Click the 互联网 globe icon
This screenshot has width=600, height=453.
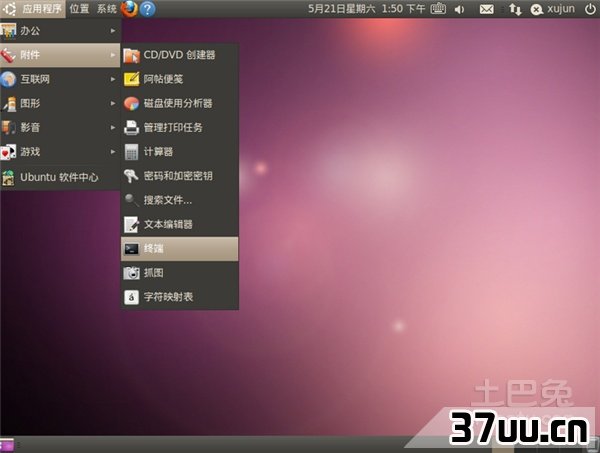click(x=8, y=79)
